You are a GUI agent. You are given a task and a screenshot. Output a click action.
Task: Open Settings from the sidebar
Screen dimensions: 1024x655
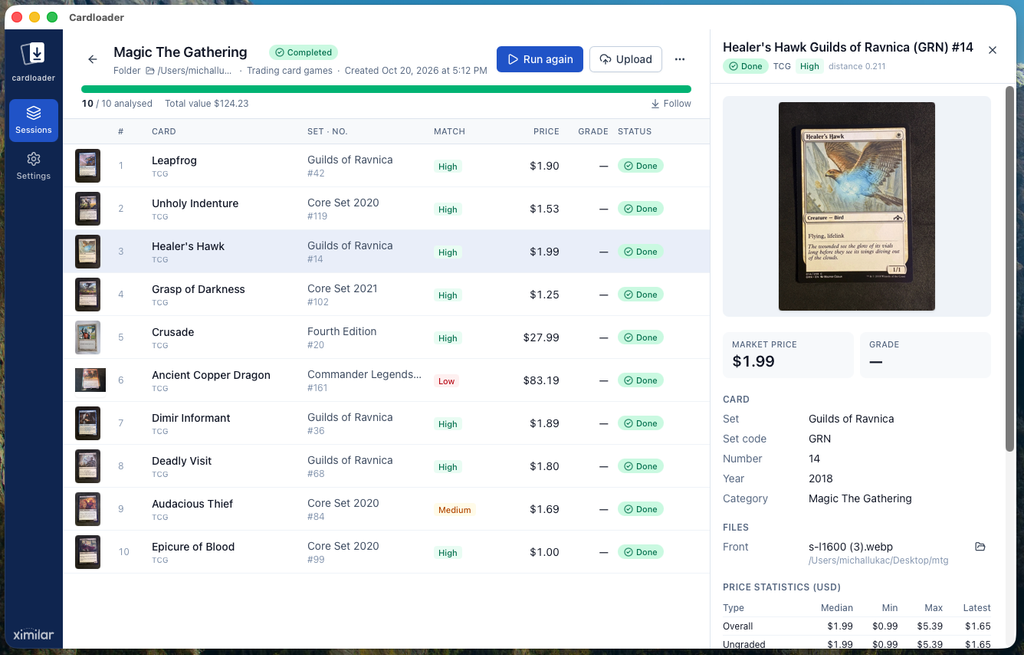(33, 166)
